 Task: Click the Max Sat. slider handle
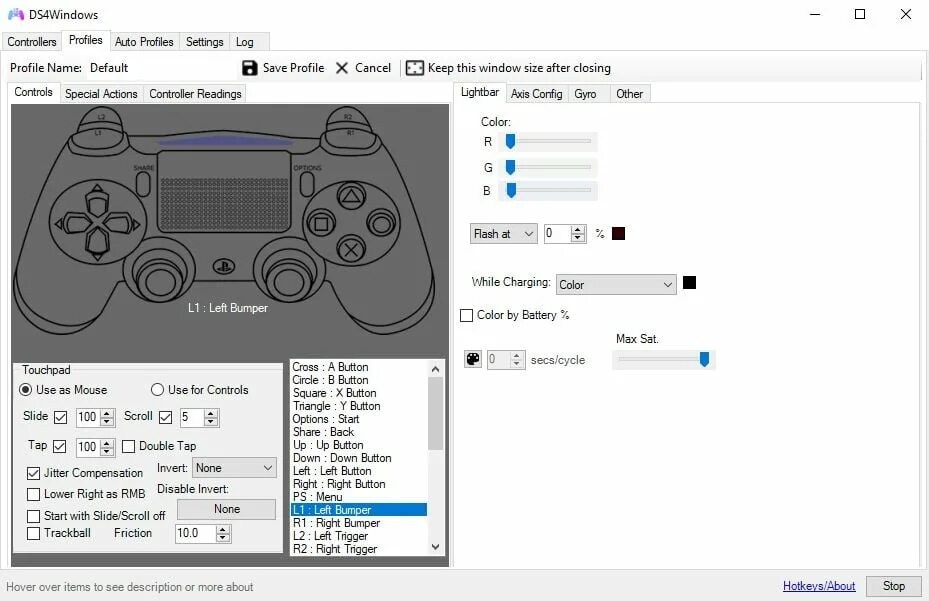point(704,359)
